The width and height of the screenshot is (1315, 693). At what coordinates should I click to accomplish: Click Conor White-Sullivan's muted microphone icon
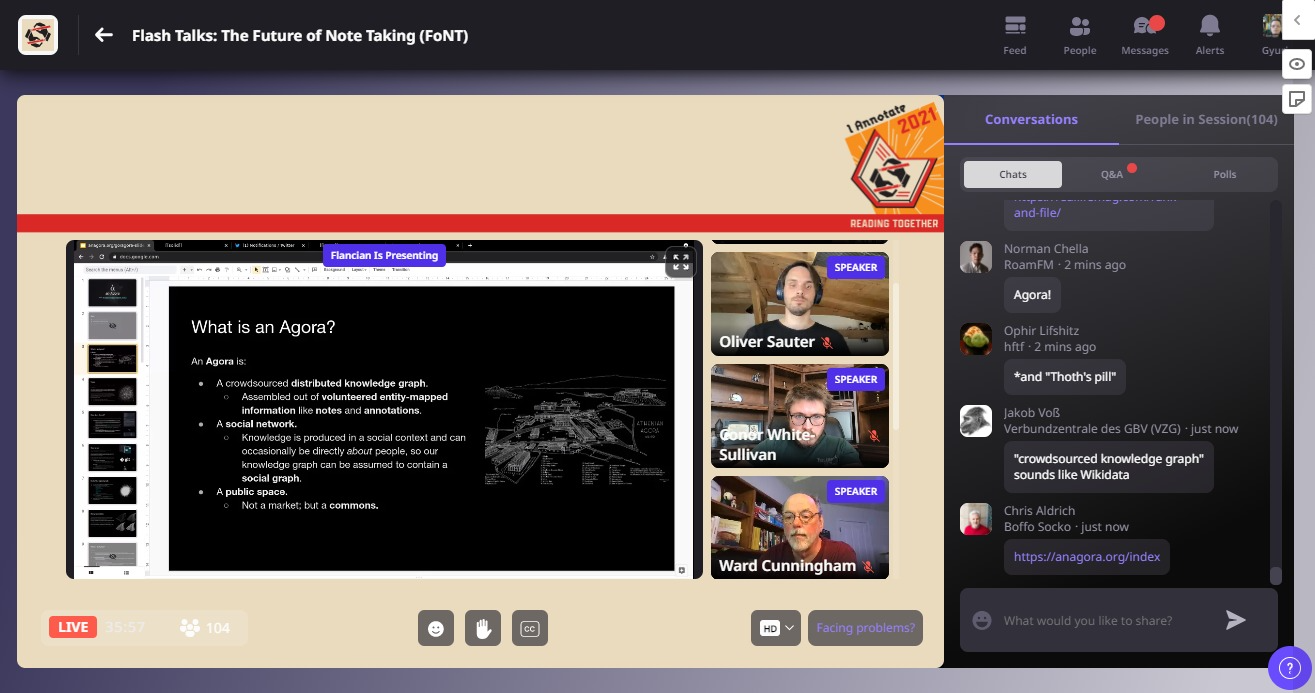pyautogui.click(x=873, y=436)
